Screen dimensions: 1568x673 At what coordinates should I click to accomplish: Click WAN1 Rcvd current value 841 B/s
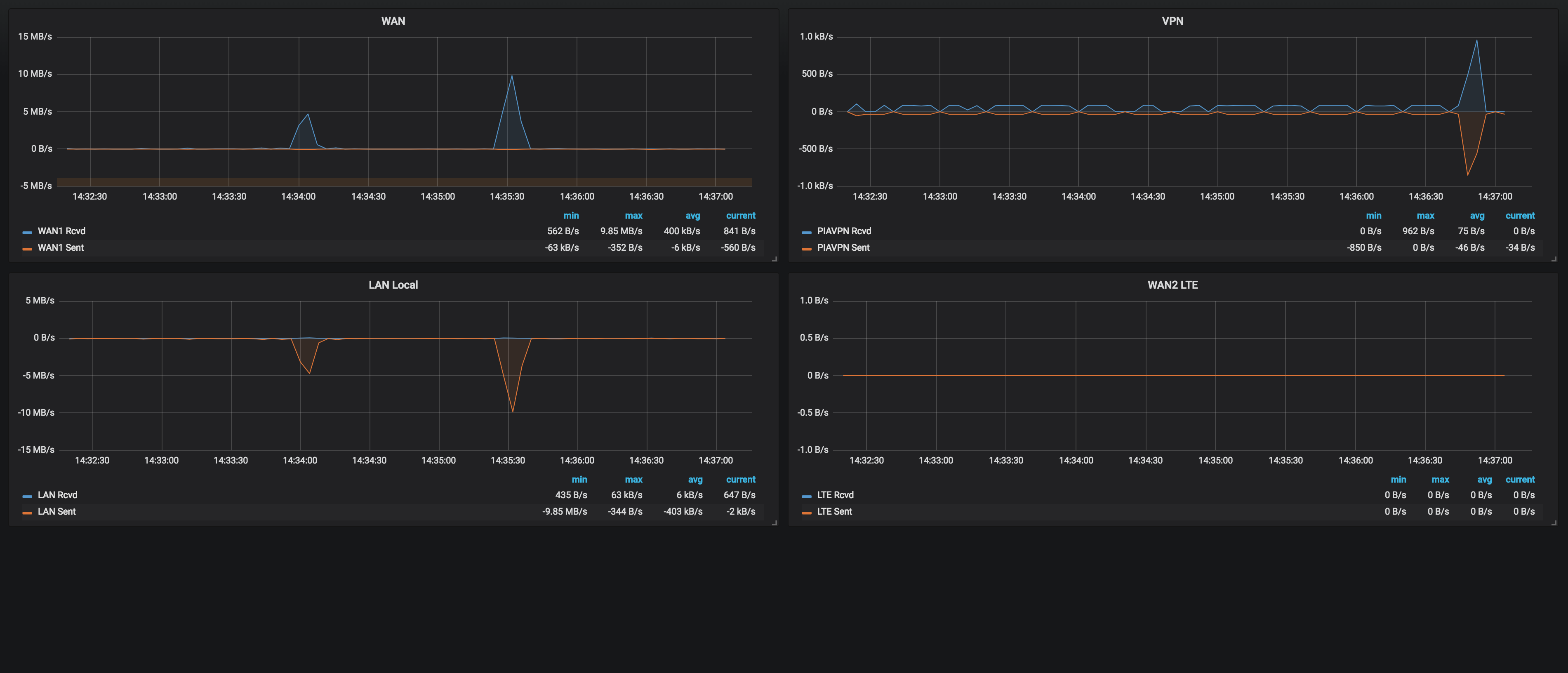(x=739, y=231)
